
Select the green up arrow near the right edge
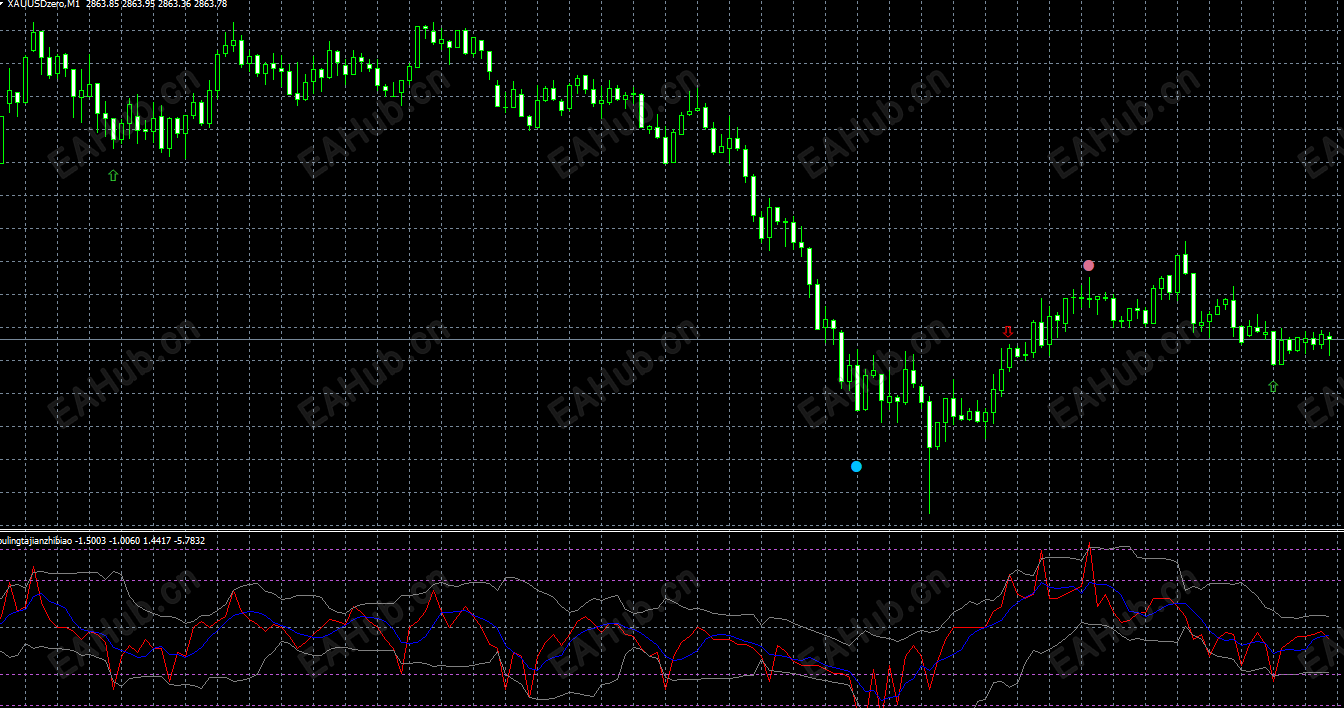(x=1273, y=385)
